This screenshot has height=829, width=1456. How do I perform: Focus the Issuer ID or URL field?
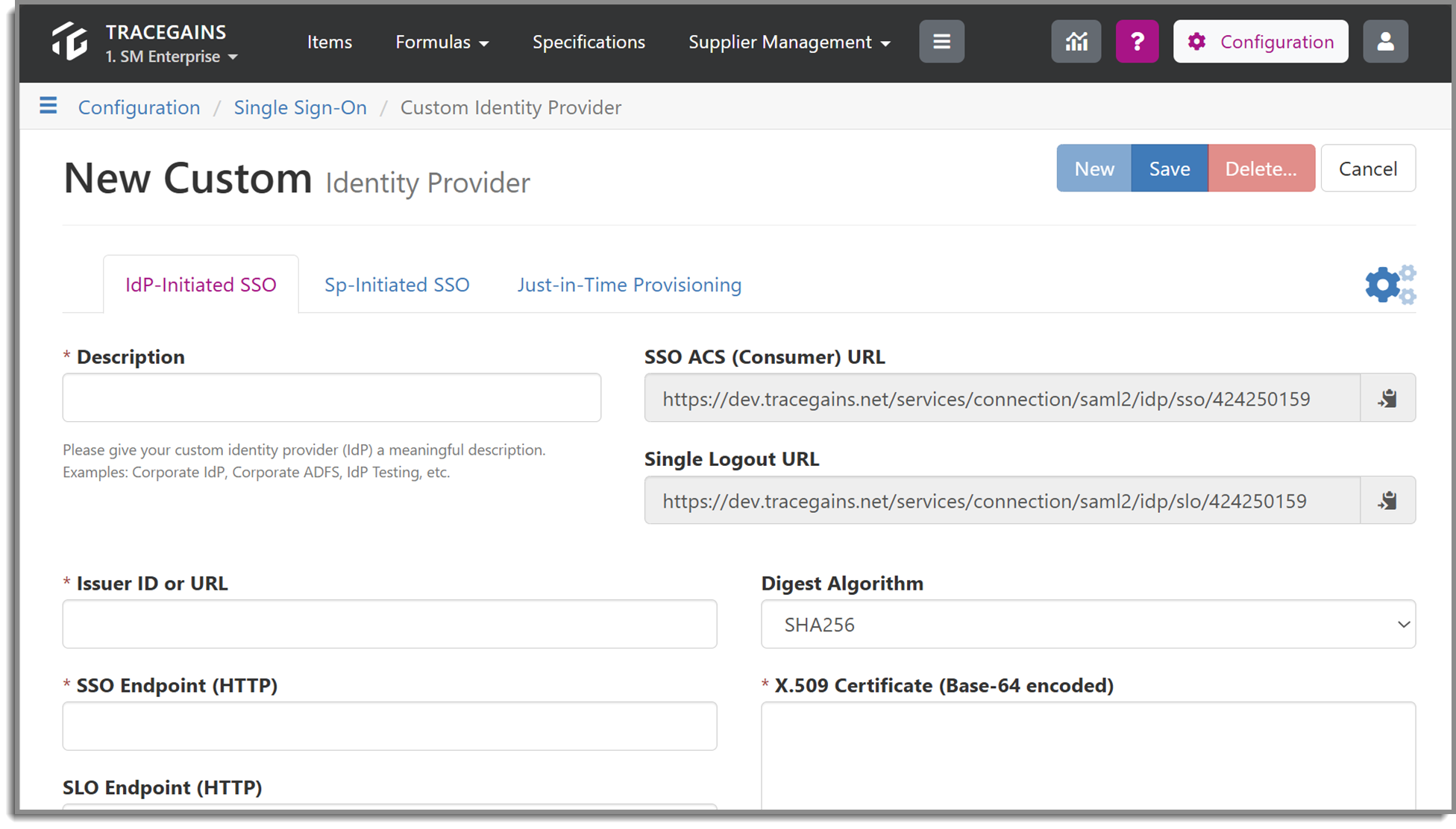pos(389,624)
